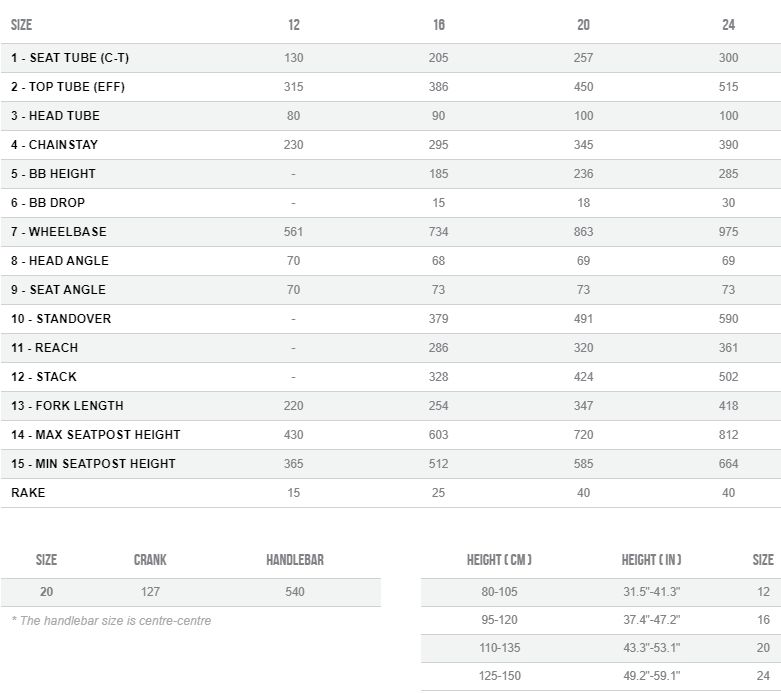Click the handlebar value 540
Viewport: 781px width, 693px height.
295,592
